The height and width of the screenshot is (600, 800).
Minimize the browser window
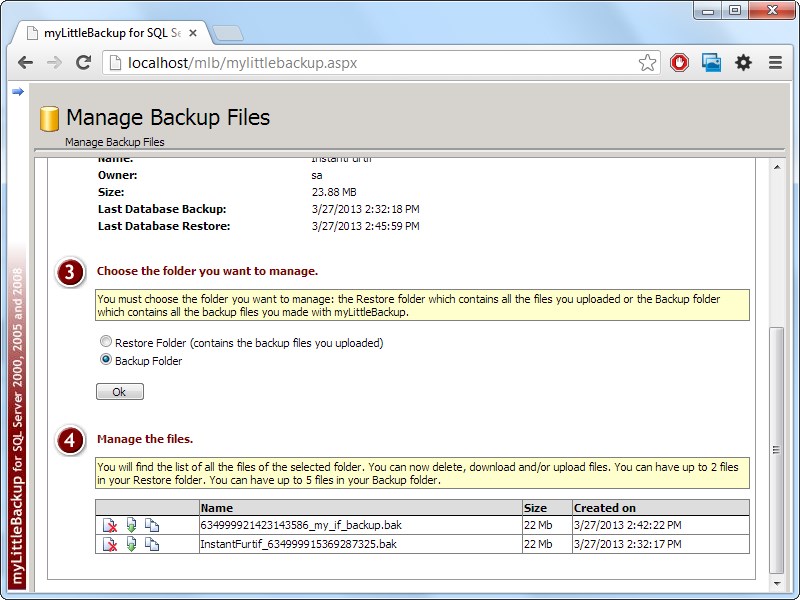(708, 10)
